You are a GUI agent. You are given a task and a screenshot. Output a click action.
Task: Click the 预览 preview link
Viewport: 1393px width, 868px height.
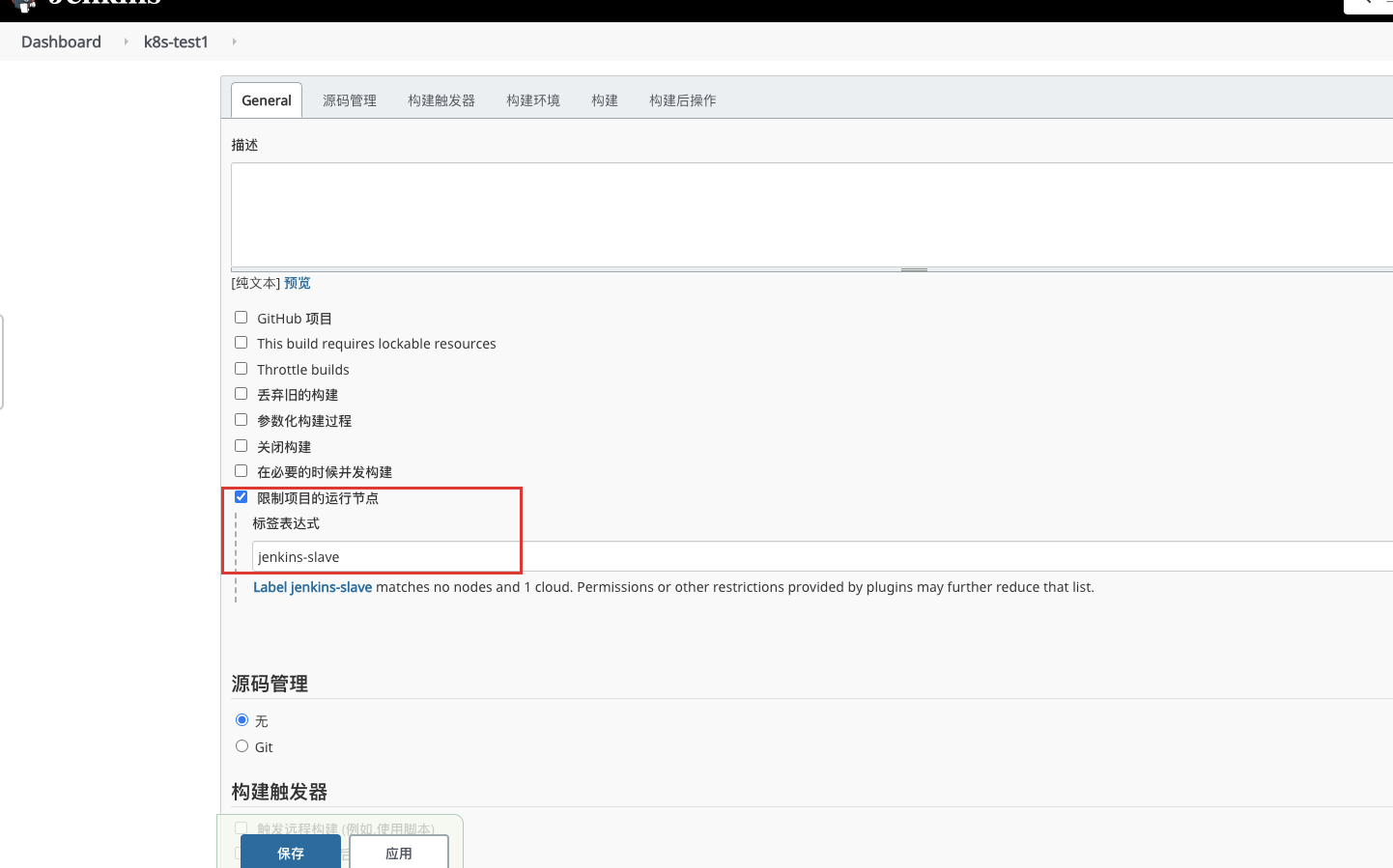298,283
